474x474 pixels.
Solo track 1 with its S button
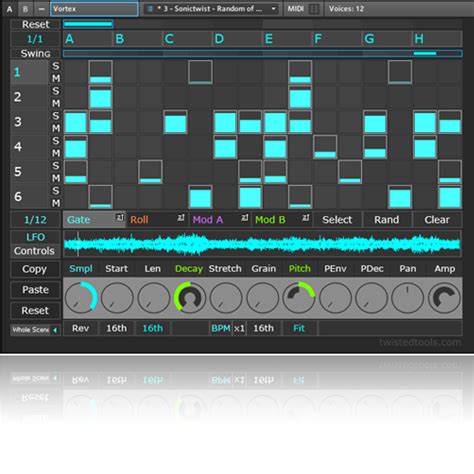(56, 66)
